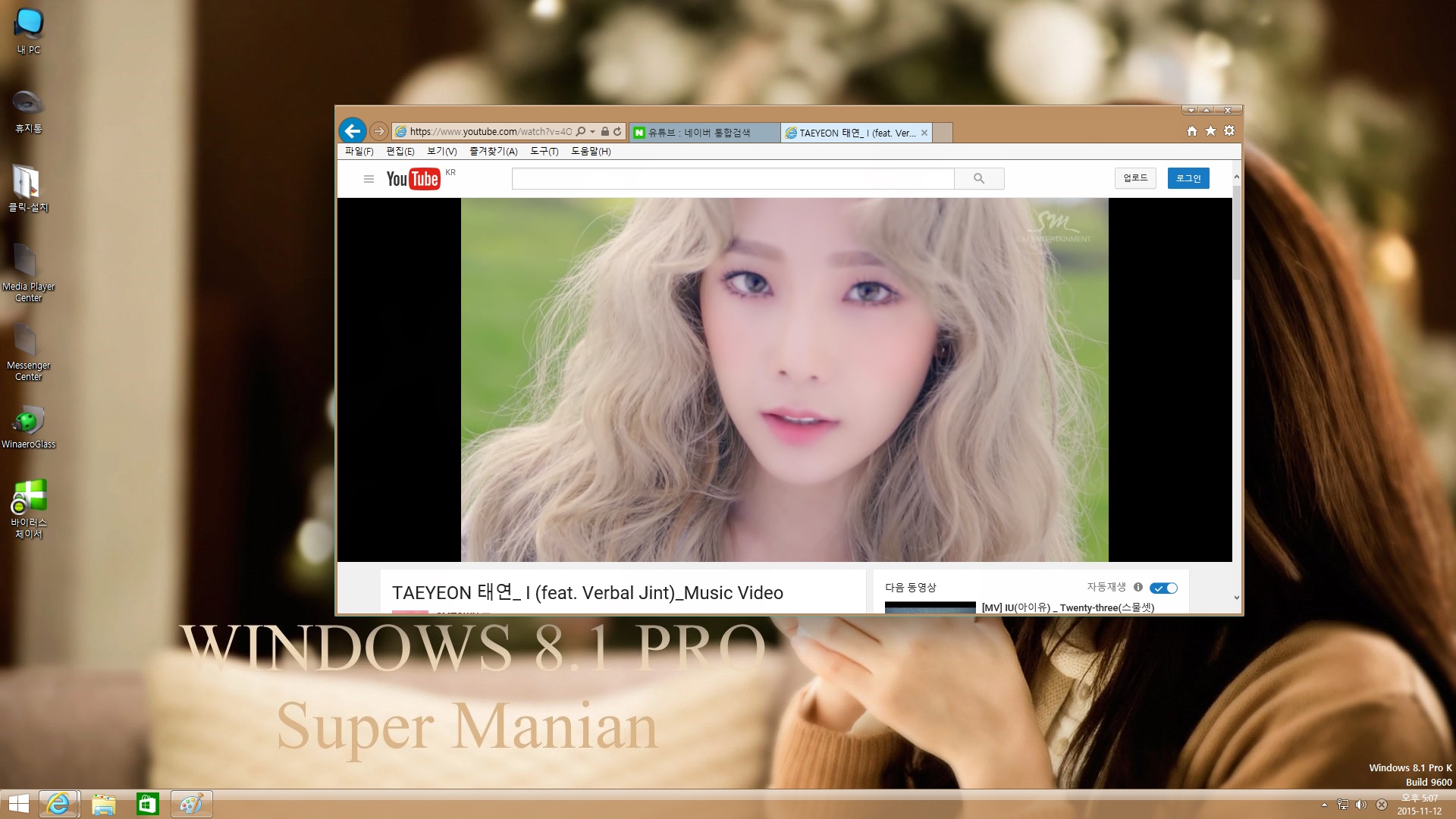Viewport: 1456px width, 819px height.
Task: Click the tray icon with X circle
Action: [x=1382, y=805]
